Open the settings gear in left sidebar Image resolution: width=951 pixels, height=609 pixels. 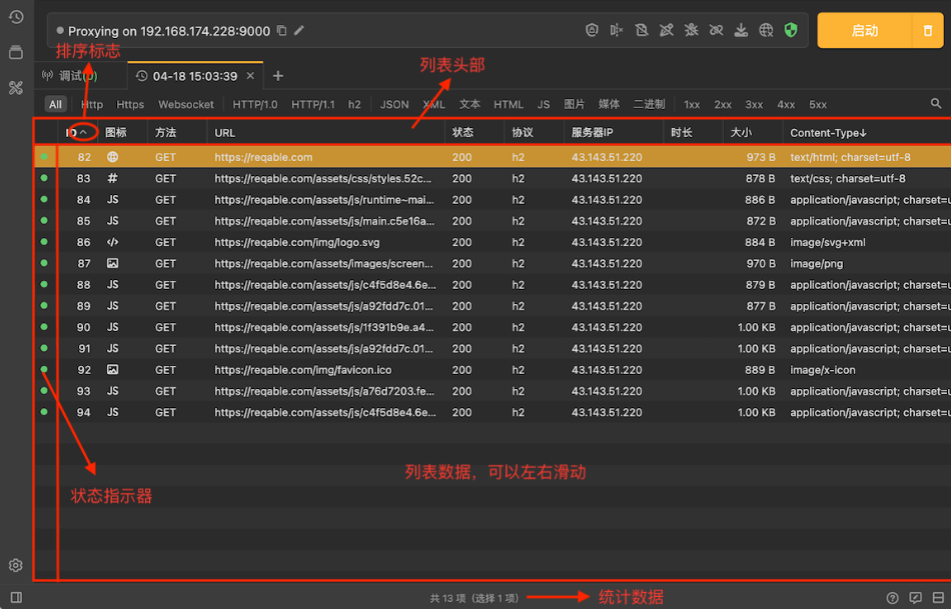click(x=16, y=565)
